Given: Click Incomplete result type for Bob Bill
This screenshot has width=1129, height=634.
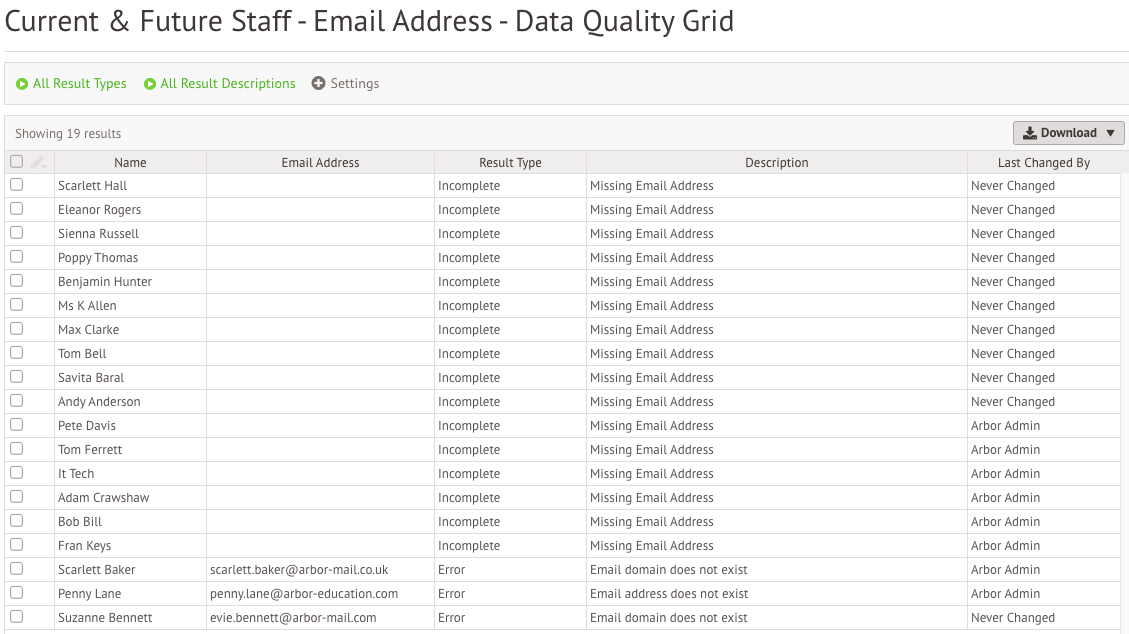Looking at the screenshot, I should (x=469, y=522).
